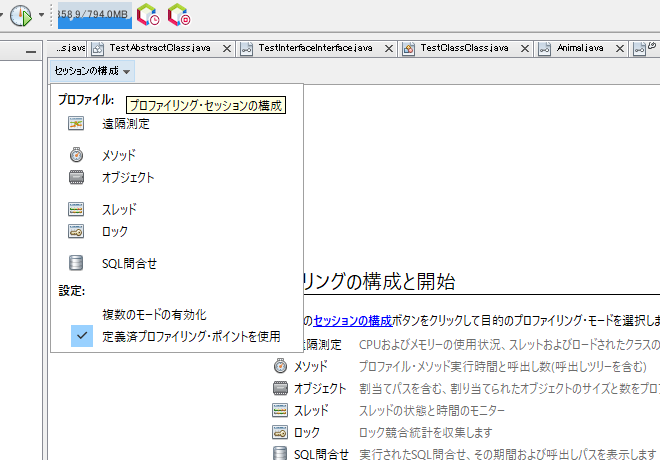The height and width of the screenshot is (460, 660).
Task: Click the Profile Project clock icon
Action: [x=21, y=16]
